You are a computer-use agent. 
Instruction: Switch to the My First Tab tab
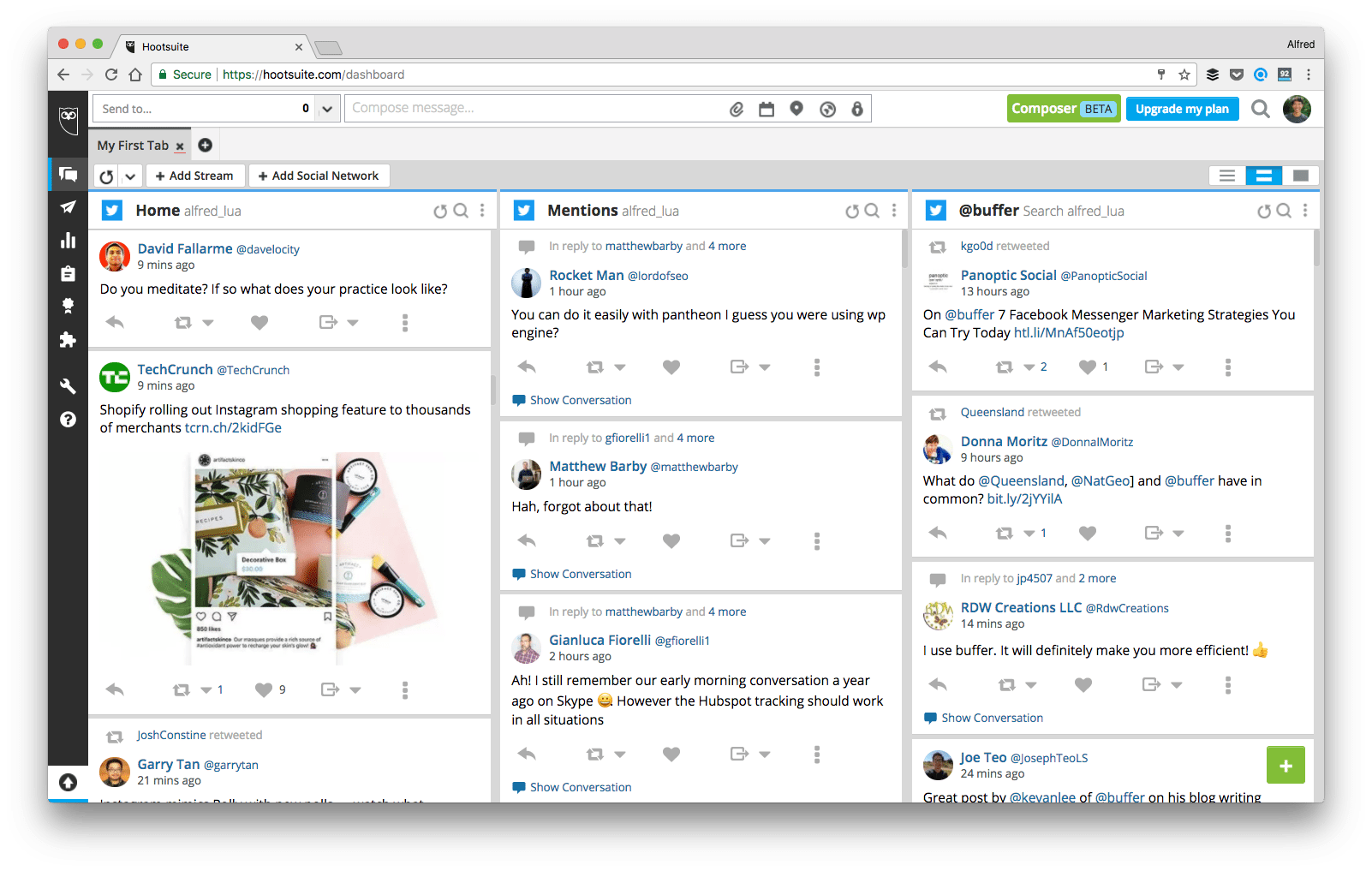[133, 145]
